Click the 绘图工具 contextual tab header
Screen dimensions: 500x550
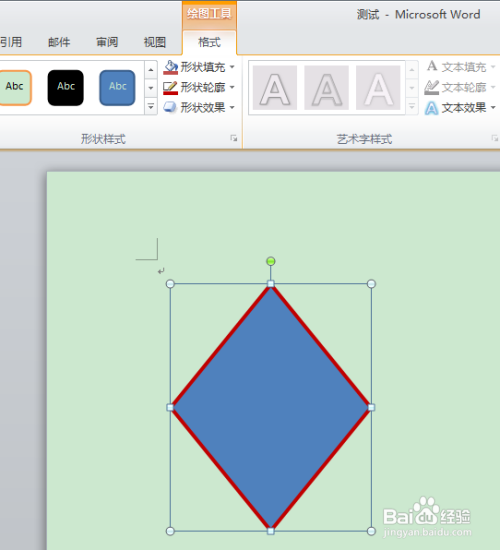coord(209,15)
